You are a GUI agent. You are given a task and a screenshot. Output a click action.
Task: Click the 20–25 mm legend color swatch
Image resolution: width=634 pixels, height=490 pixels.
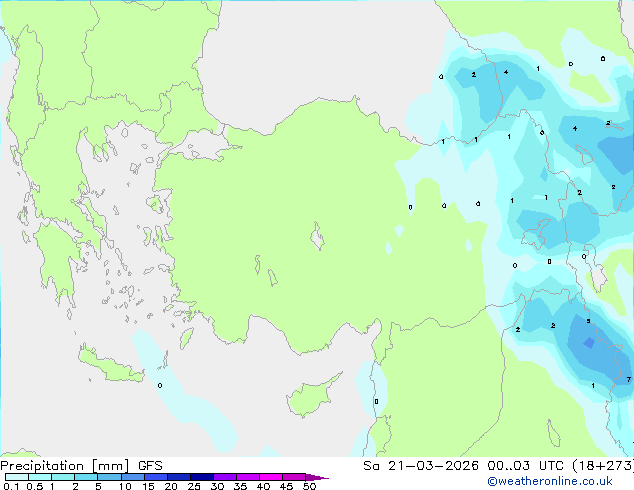point(178,477)
